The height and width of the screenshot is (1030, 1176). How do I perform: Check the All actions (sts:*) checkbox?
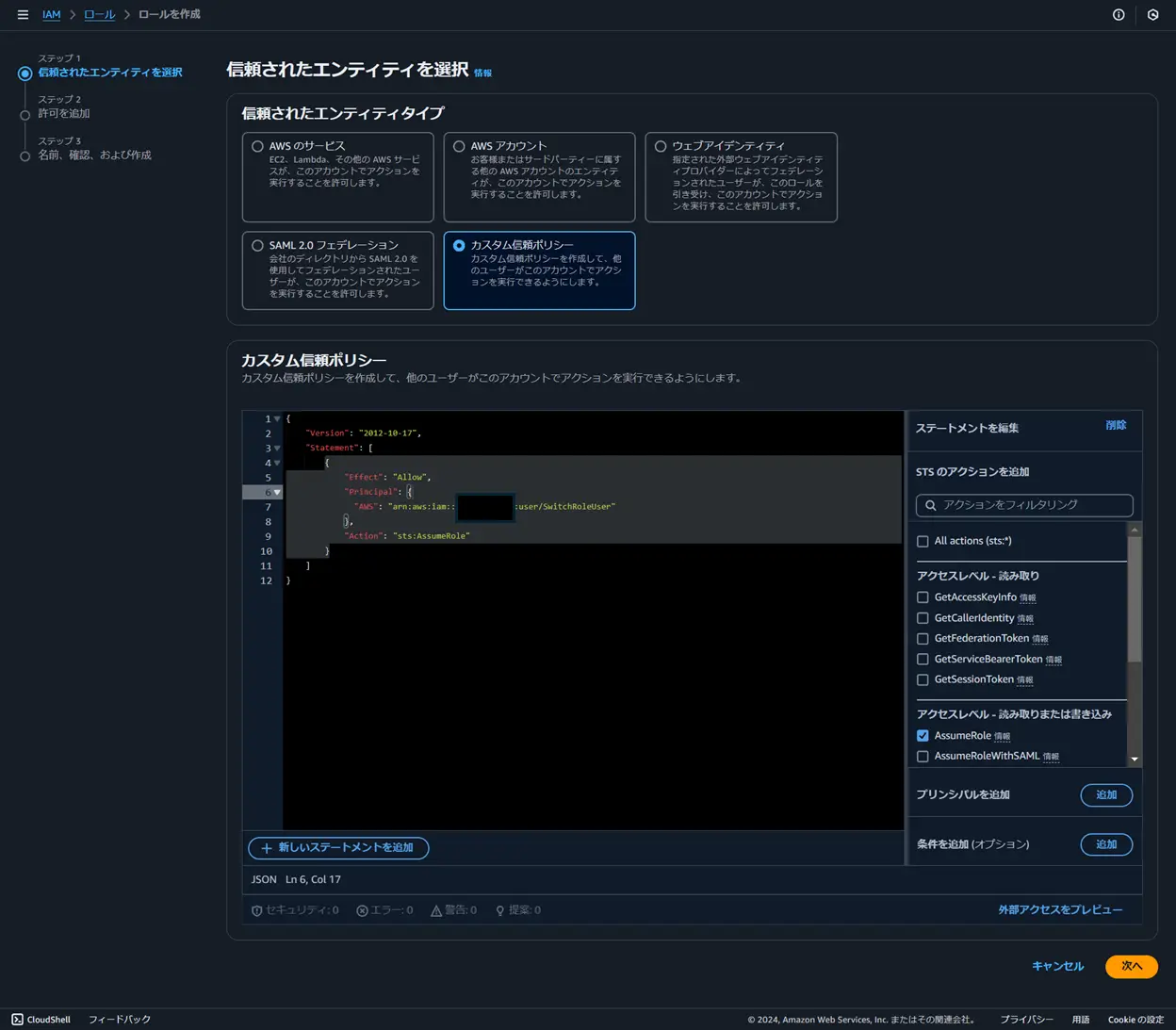923,541
